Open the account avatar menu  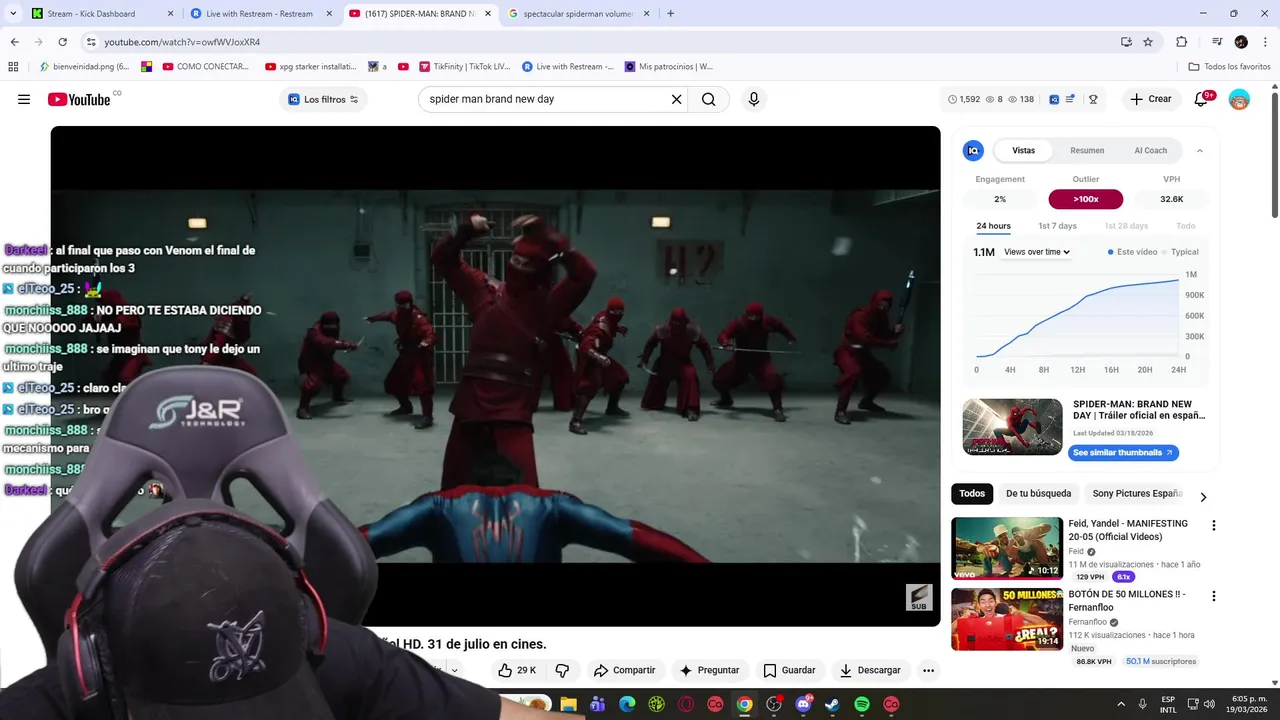(1239, 99)
